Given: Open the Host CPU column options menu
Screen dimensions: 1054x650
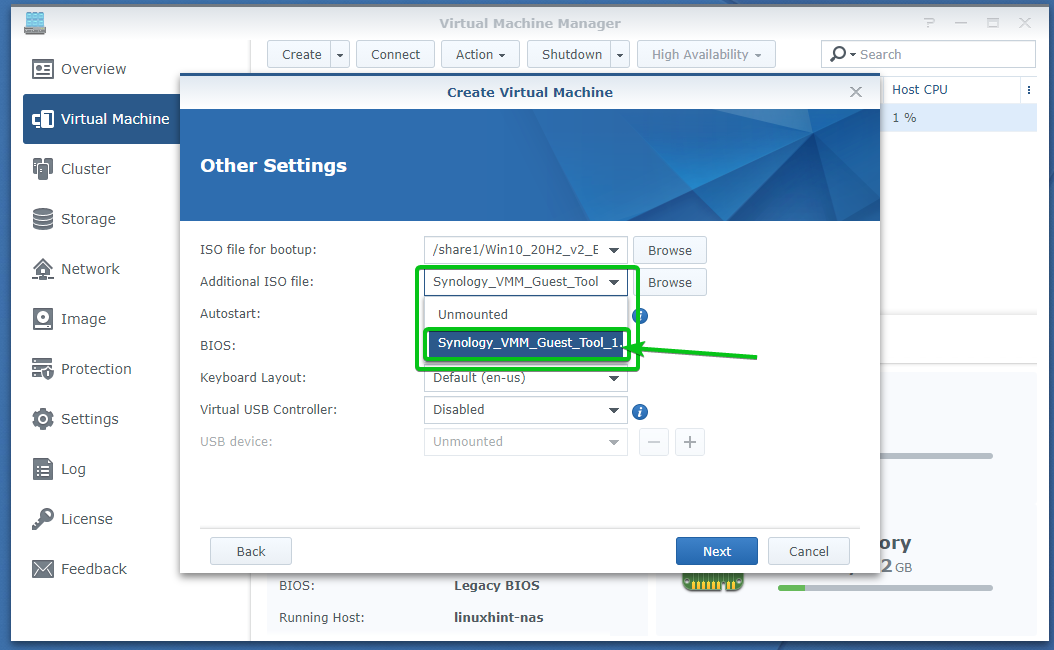Looking at the screenshot, I should pos(1028,90).
